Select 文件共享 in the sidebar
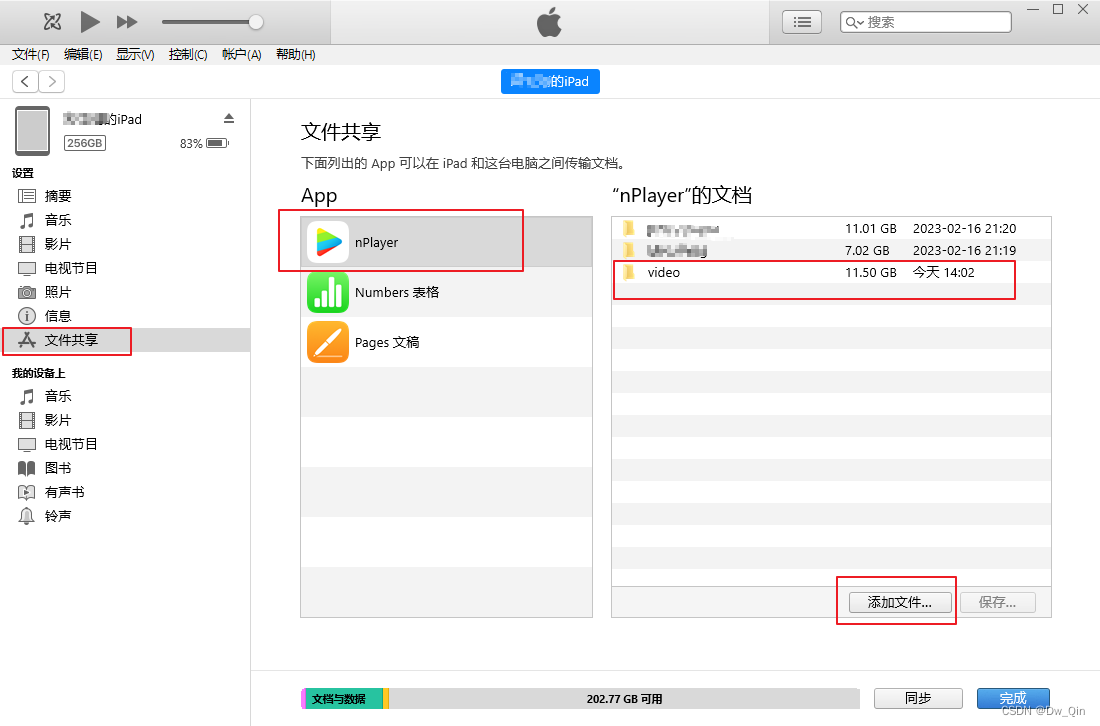Screen dimensions: 1100x726 pos(72,341)
